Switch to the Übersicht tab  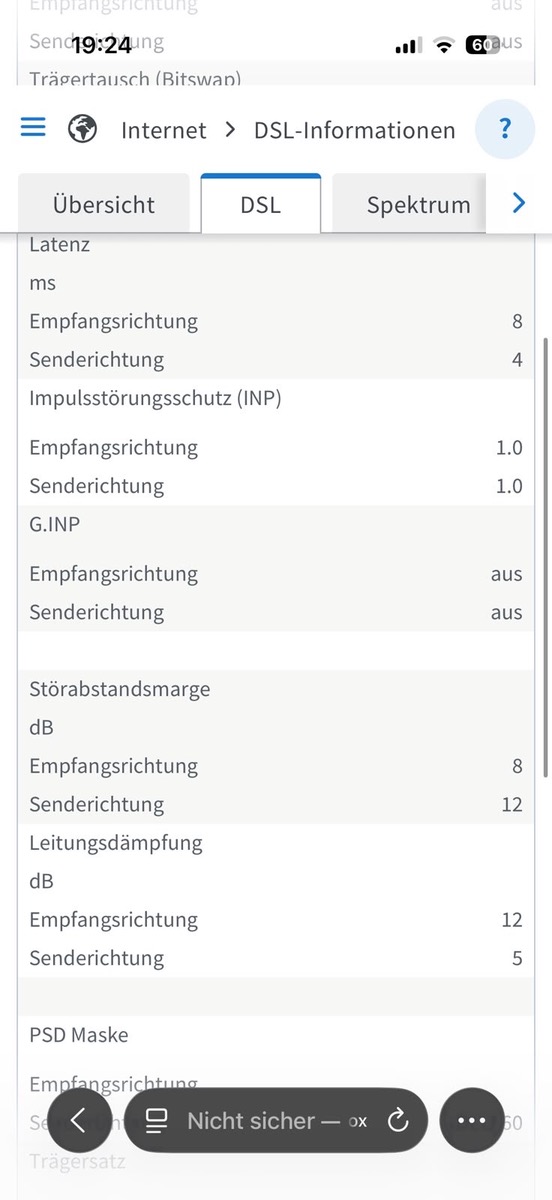[x=104, y=204]
